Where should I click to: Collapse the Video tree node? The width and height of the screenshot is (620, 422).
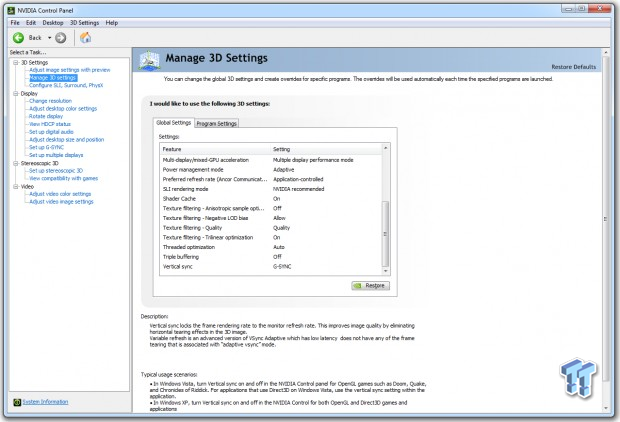[x=16, y=187]
